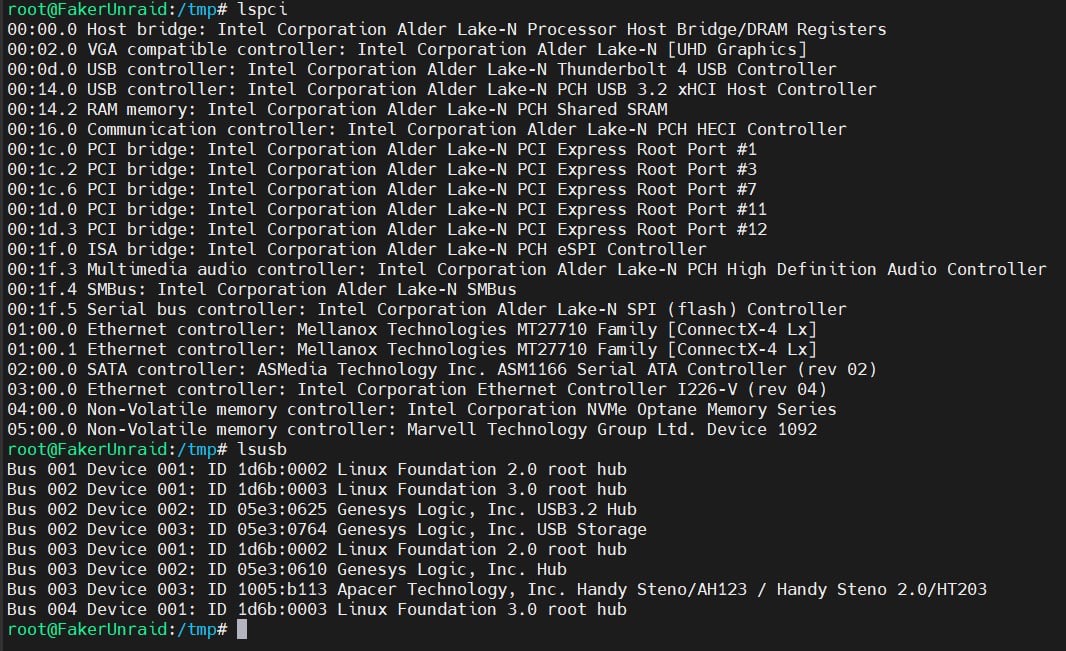Click the PCI Express Root Port #12 line
This screenshot has width=1066, height=651.
(387, 229)
